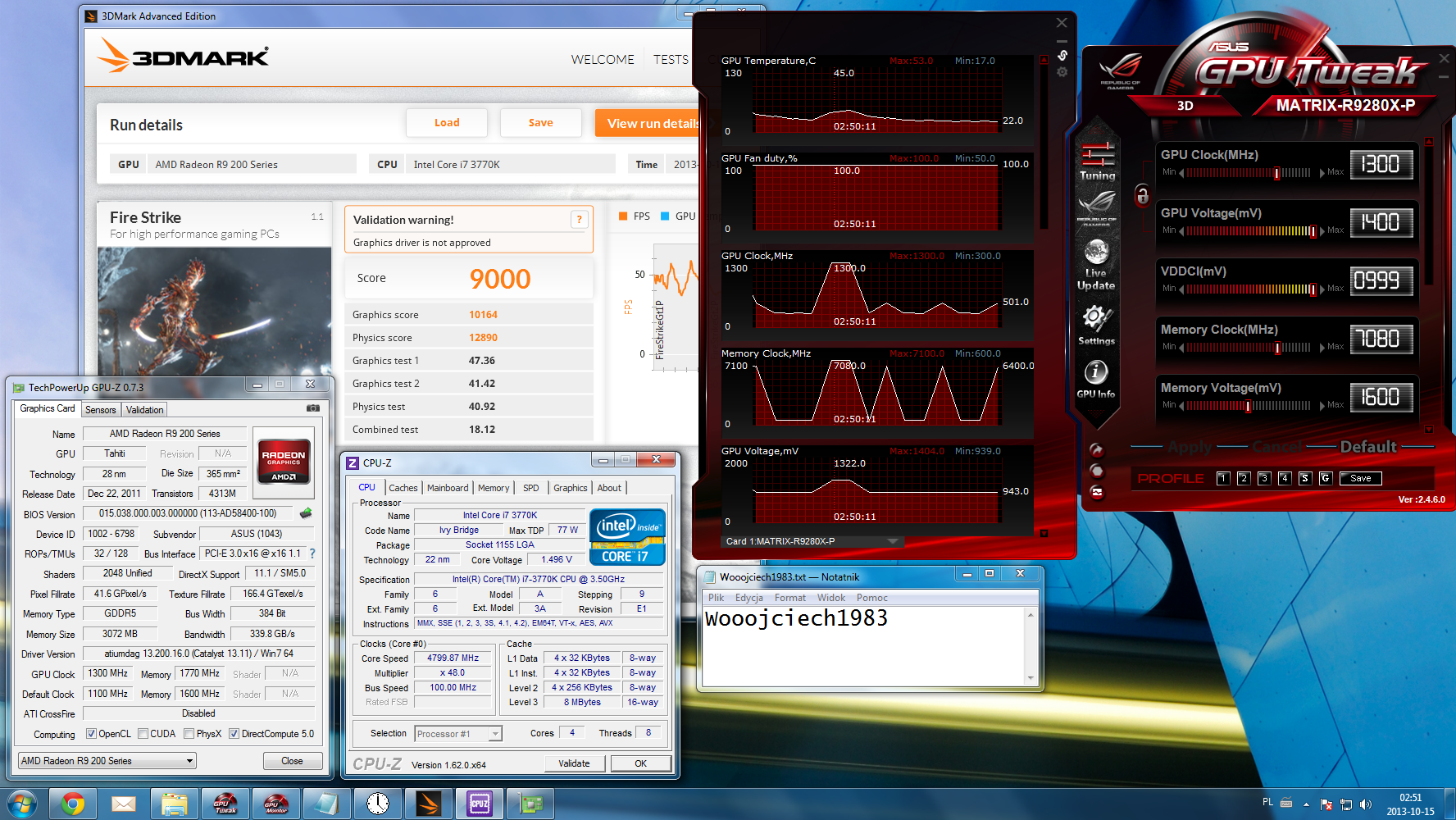The height and width of the screenshot is (820, 1456).
Task: Open the Processor #1 selection dropdown
Action: tap(457, 734)
